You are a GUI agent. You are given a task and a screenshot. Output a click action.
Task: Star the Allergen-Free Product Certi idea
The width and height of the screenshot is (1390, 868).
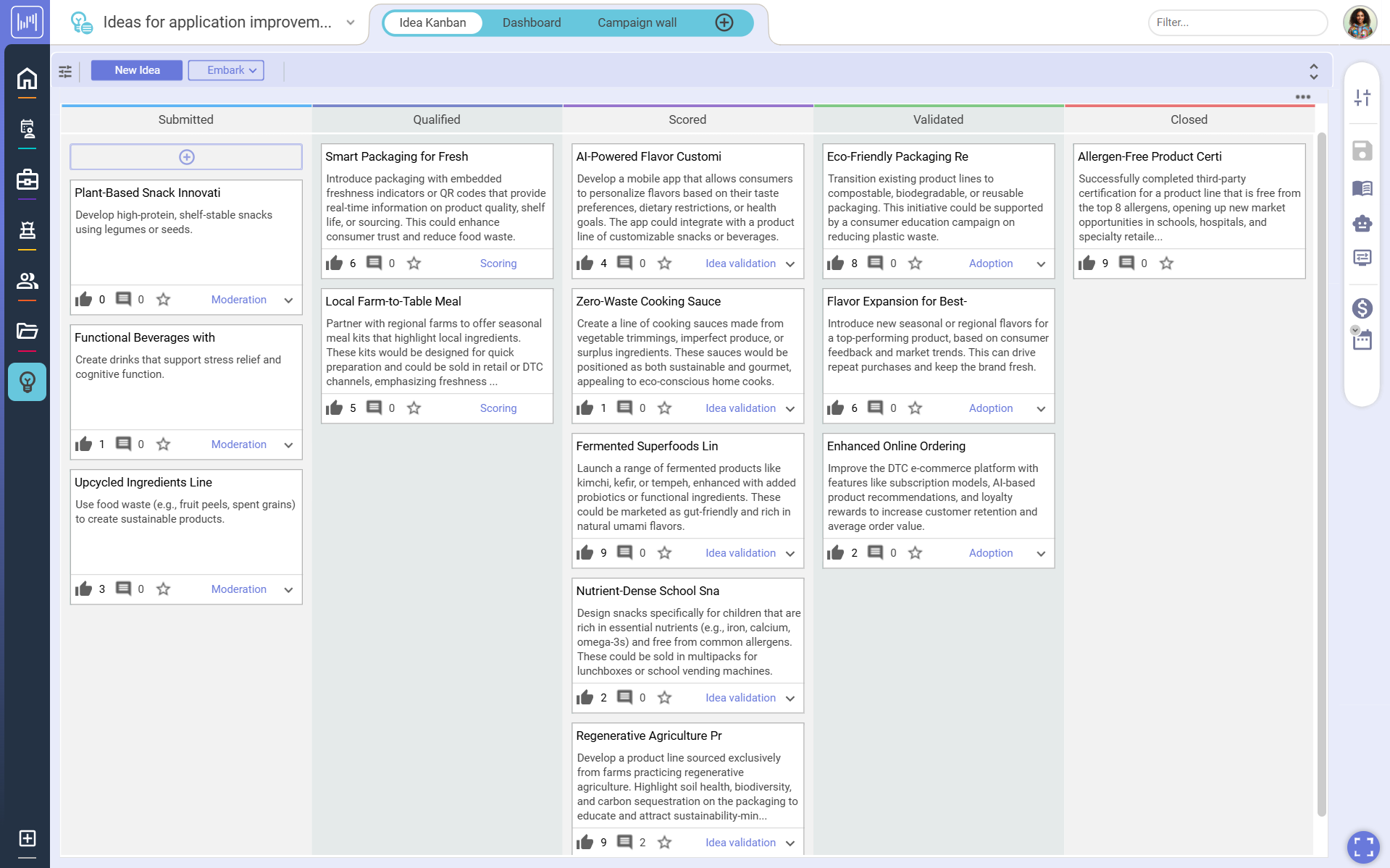click(1166, 264)
